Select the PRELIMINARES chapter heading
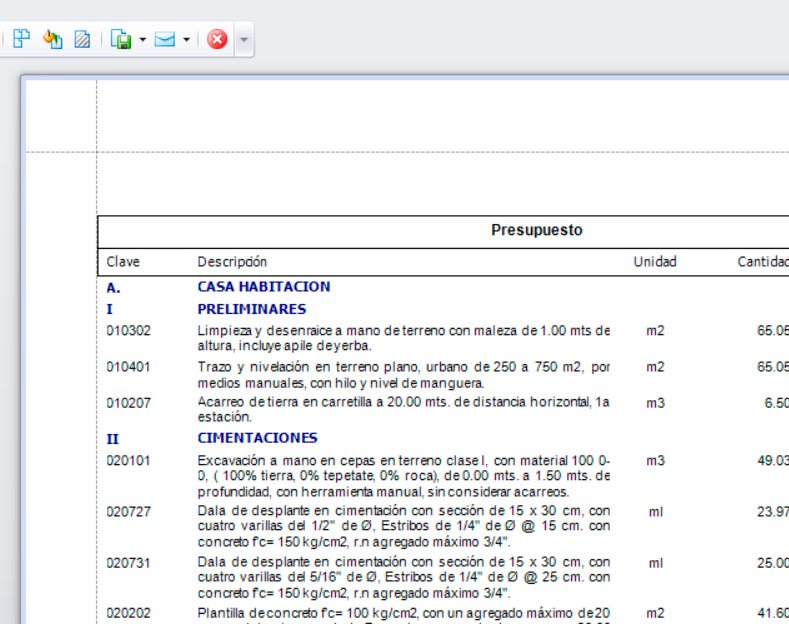Screen dimensions: 789x624 pyautogui.click(x=251, y=309)
